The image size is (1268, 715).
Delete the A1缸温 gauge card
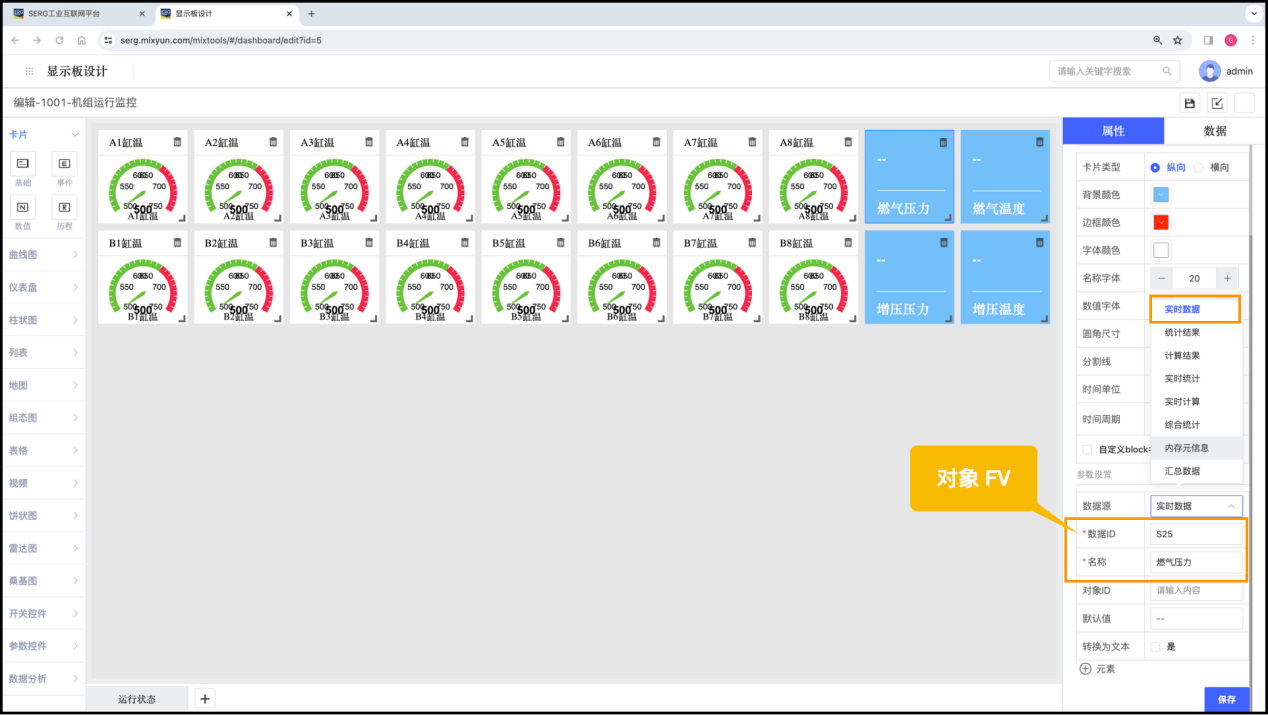(177, 142)
